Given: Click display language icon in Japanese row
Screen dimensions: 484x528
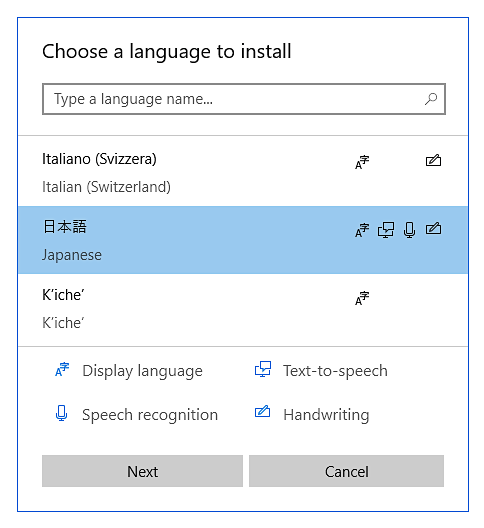Looking at the screenshot, I should [362, 230].
